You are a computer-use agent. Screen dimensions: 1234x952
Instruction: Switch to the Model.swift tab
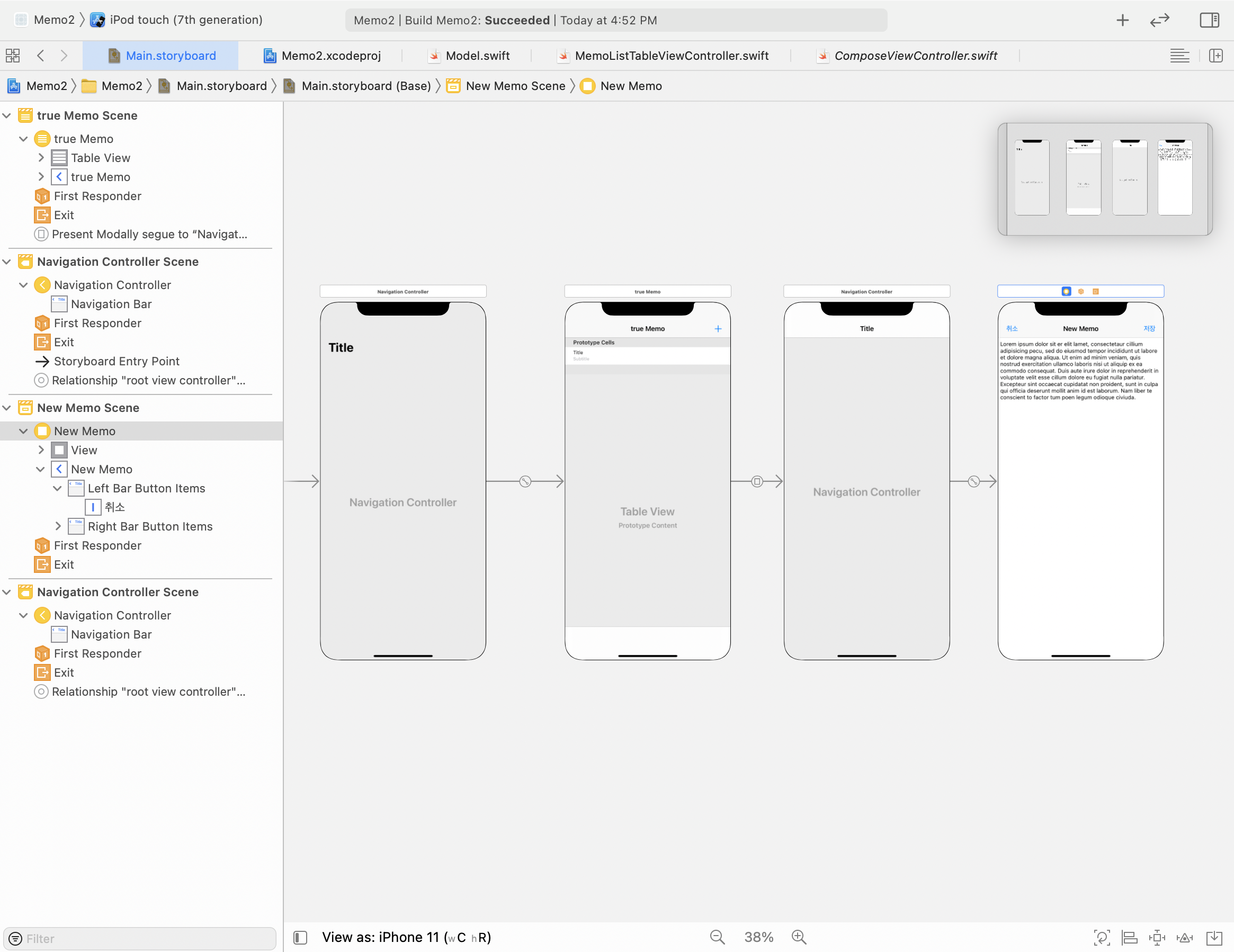477,56
